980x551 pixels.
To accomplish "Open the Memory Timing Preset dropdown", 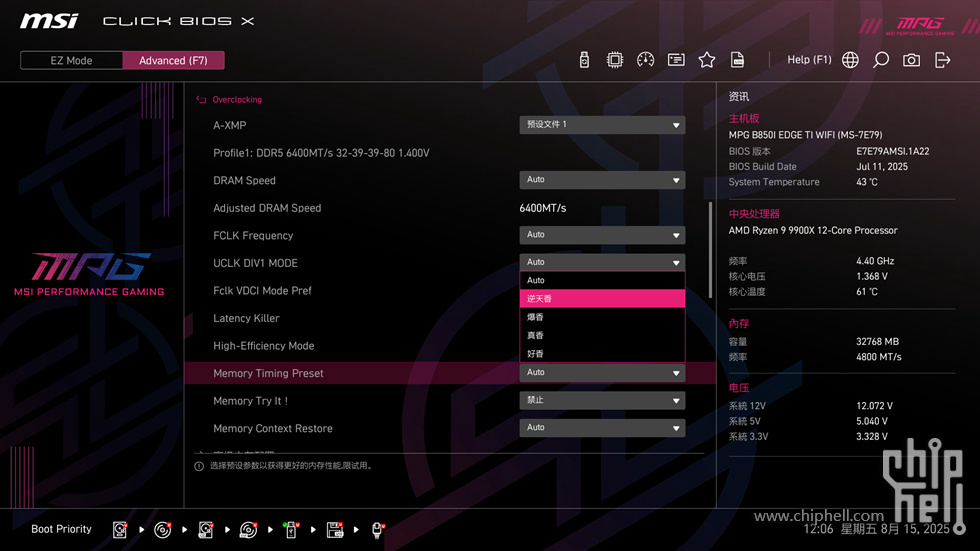I will (x=602, y=373).
